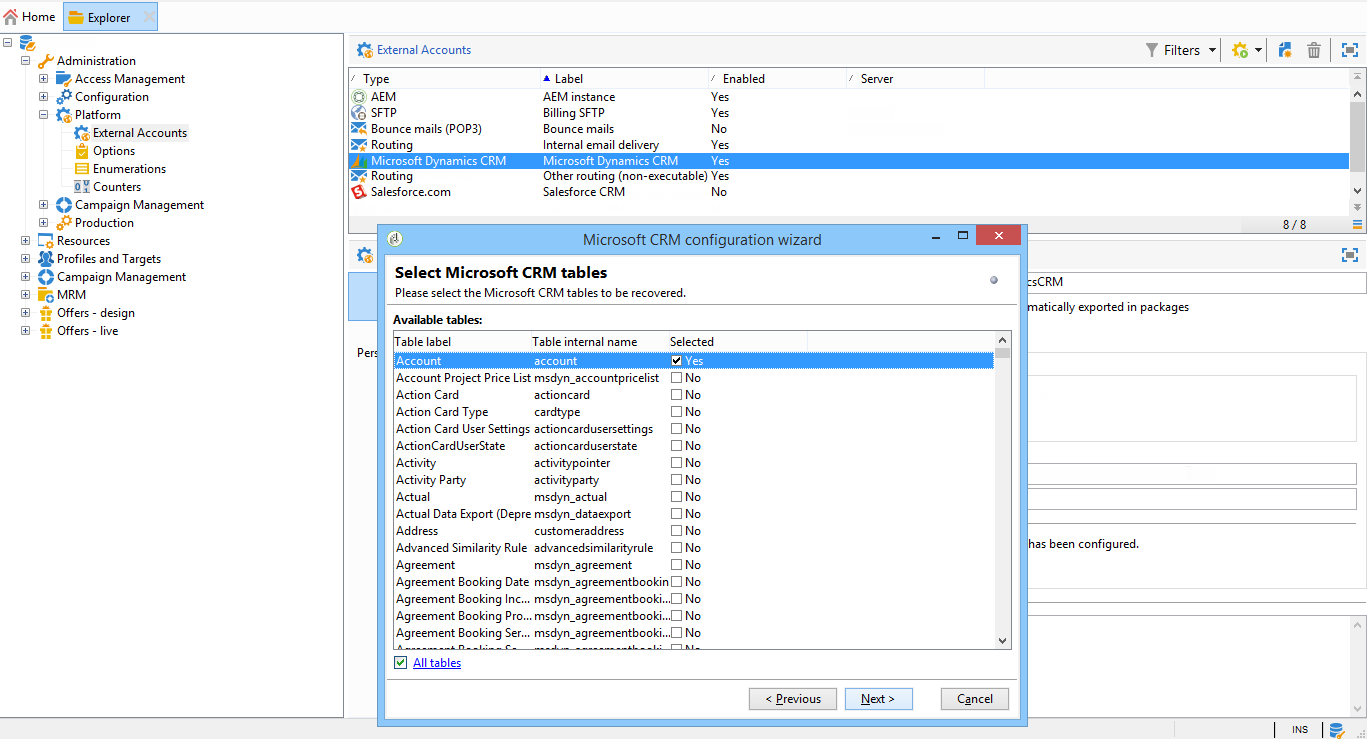Check the Action Card checkbox
The width and height of the screenshot is (1367, 739).
tap(677, 395)
